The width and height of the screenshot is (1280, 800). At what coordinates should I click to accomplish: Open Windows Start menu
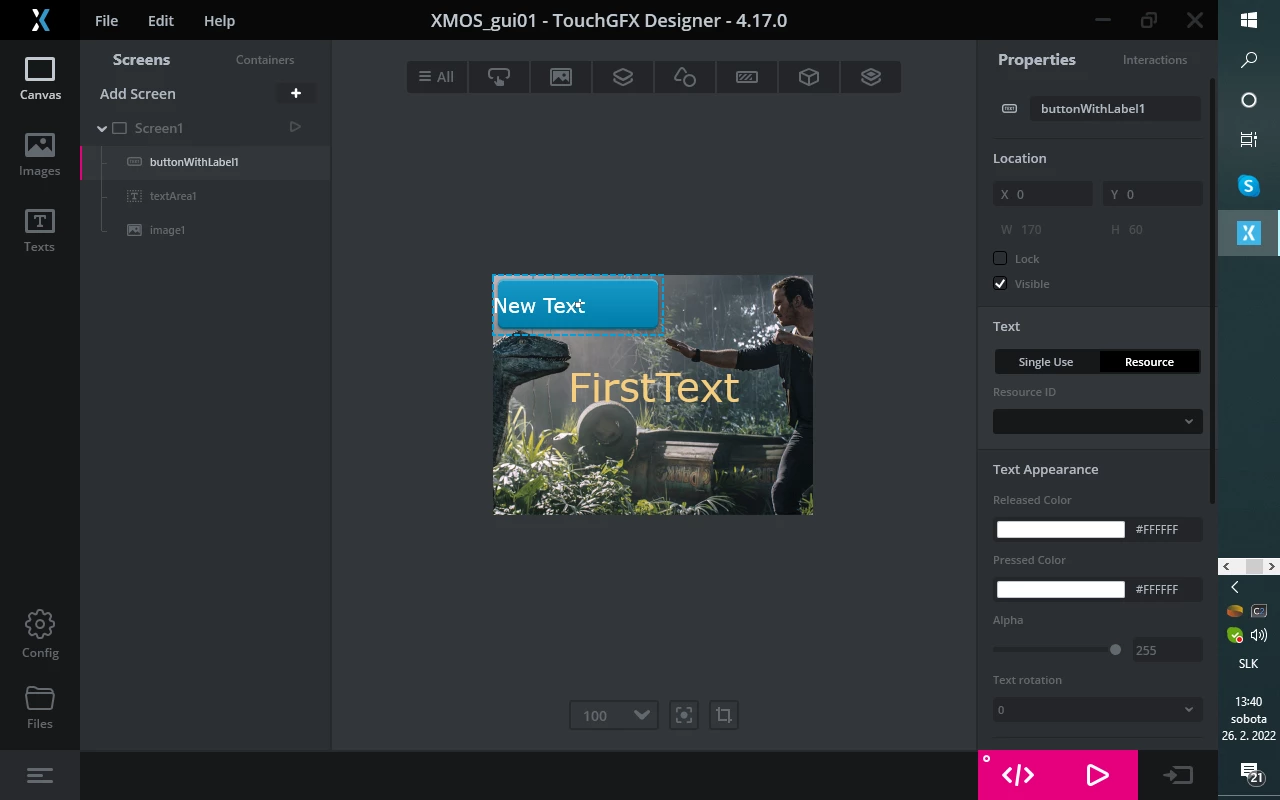tap(1249, 19)
